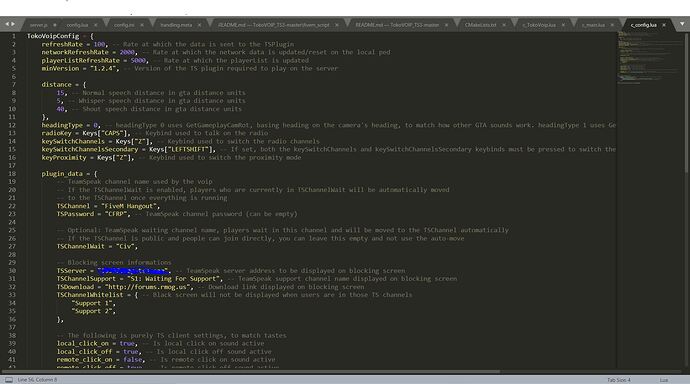Viewport: 690px width, 384px height.
Task: Click distance on line 7
Action: (56, 84)
